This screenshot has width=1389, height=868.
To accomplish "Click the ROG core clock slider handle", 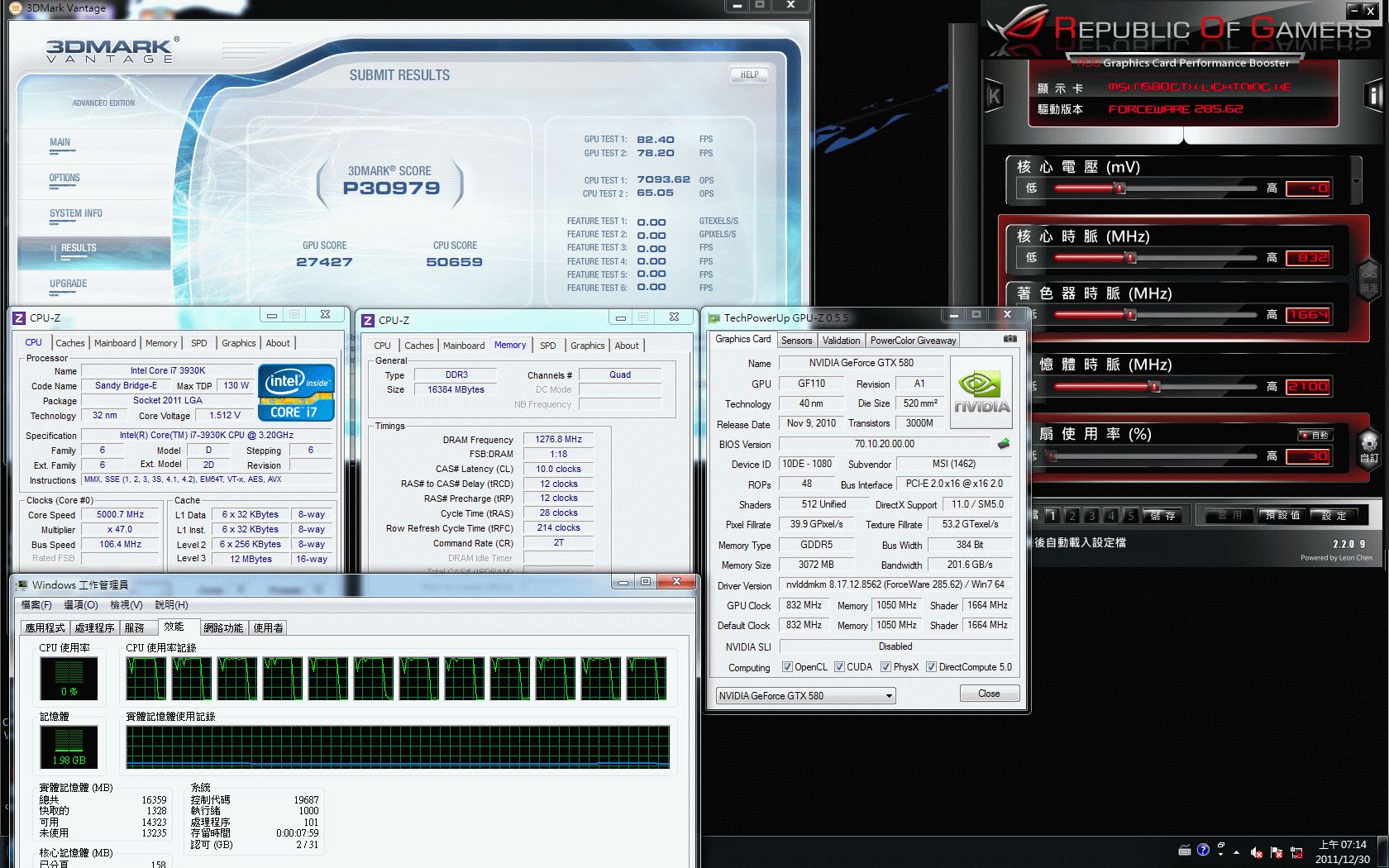I will click(x=1131, y=258).
